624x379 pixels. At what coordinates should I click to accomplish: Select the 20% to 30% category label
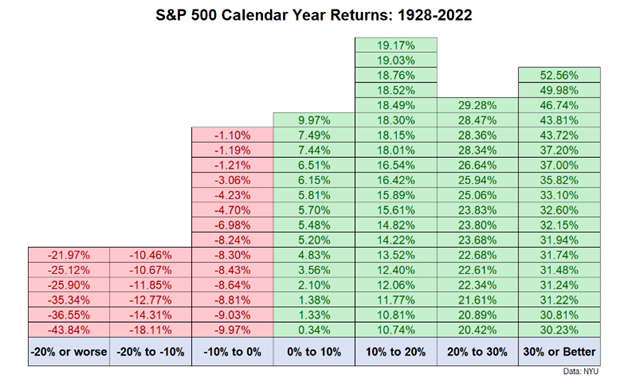tap(478, 352)
